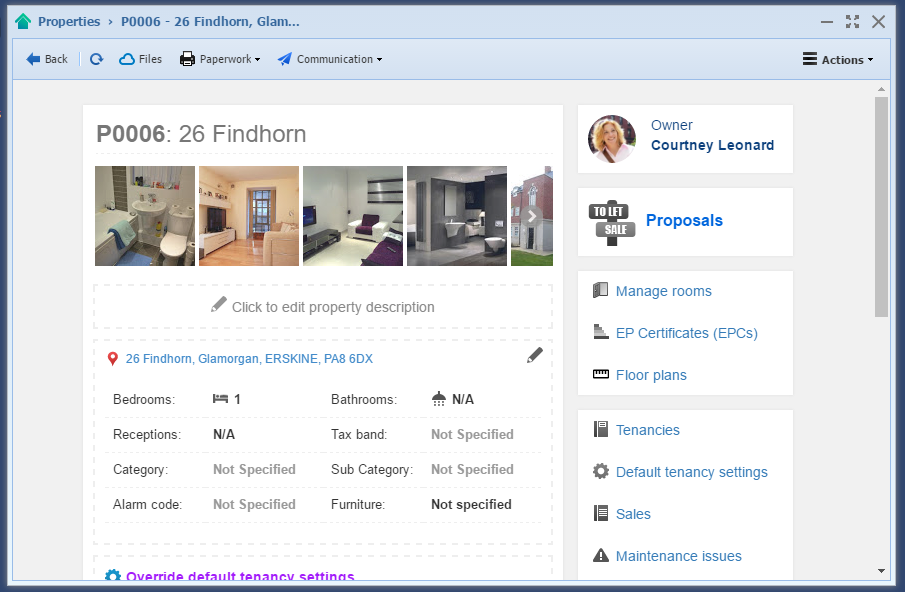The image size is (905, 592).
Task: Click the owner's avatar photo
Action: pos(612,139)
